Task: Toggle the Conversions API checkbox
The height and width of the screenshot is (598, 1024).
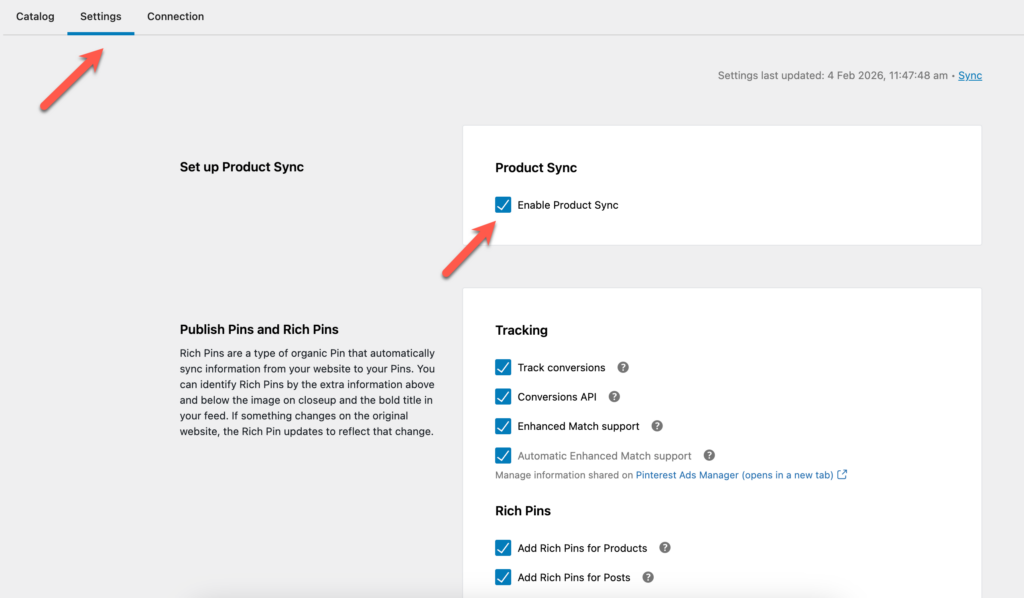Action: (x=502, y=396)
